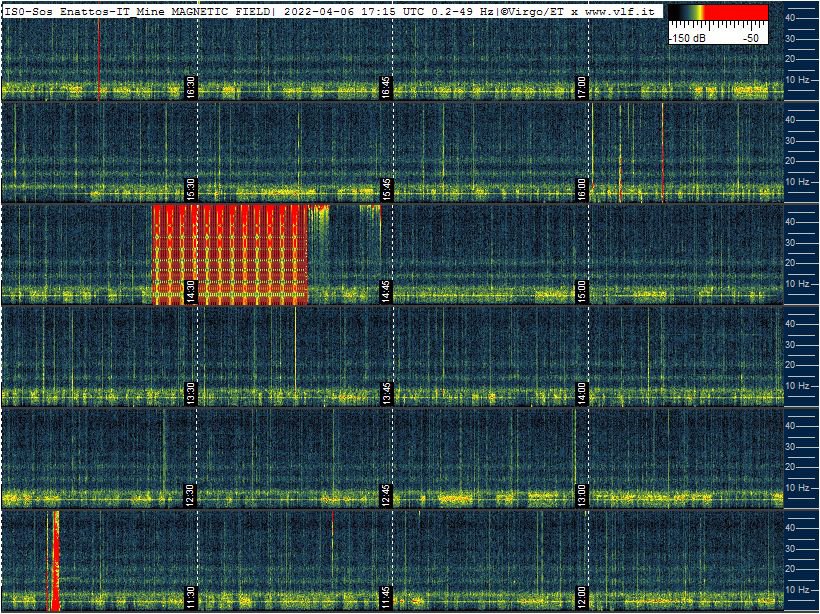Select the 12:00 time marker
This screenshot has height=614, width=820.
click(582, 597)
